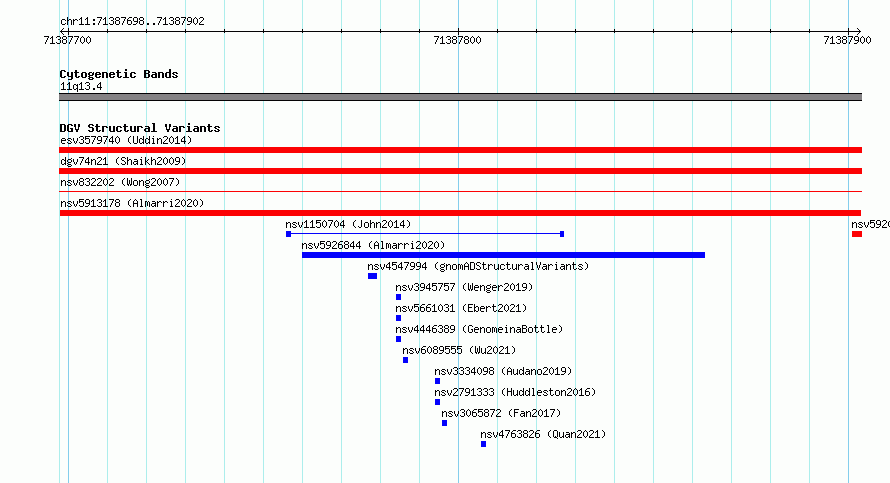The width and height of the screenshot is (890, 483).
Task: Open nsv2791333 (Huddleston2016) variant label
Action: tap(515, 392)
